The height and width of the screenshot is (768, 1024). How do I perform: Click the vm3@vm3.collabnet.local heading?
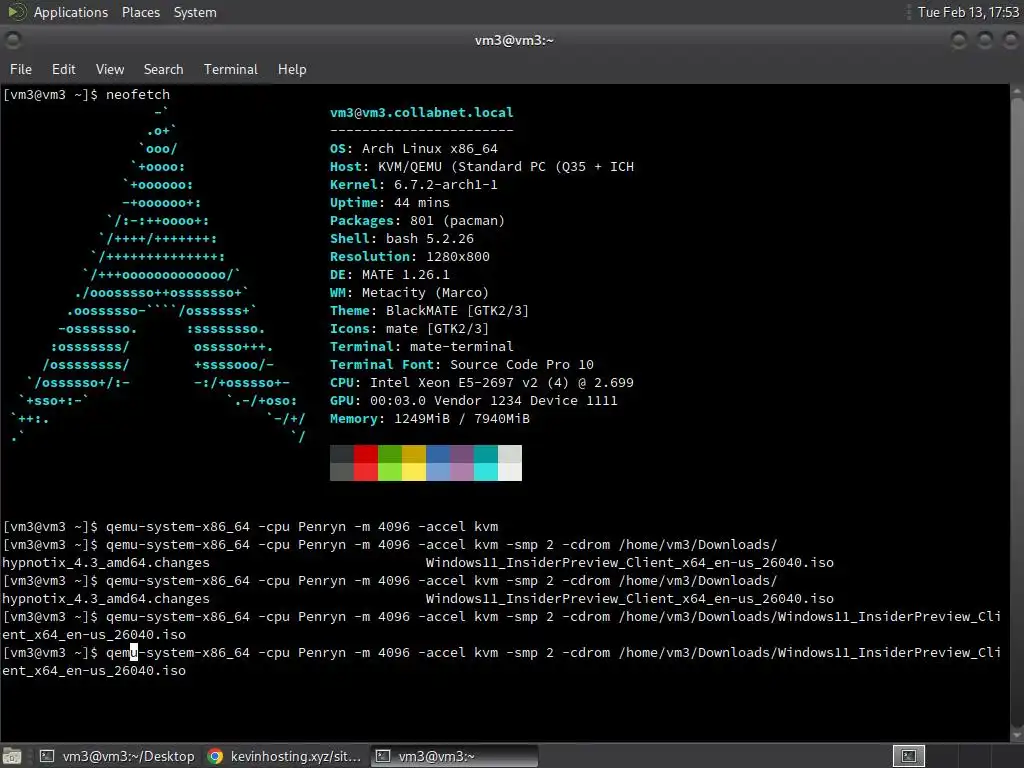click(x=421, y=112)
